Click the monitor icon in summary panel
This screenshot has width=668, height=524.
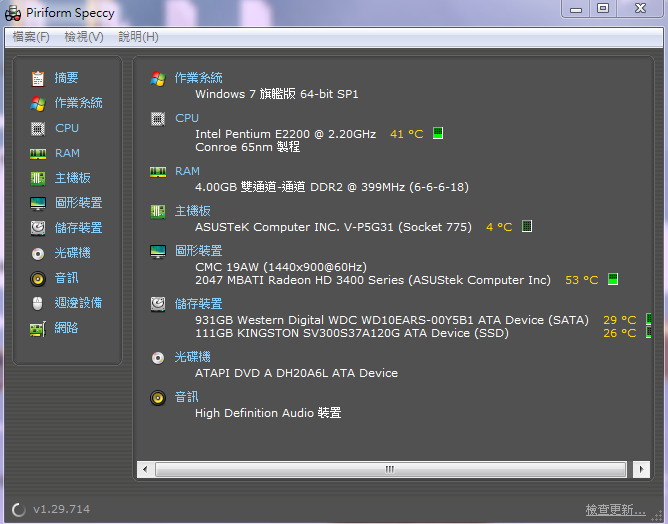point(158,251)
